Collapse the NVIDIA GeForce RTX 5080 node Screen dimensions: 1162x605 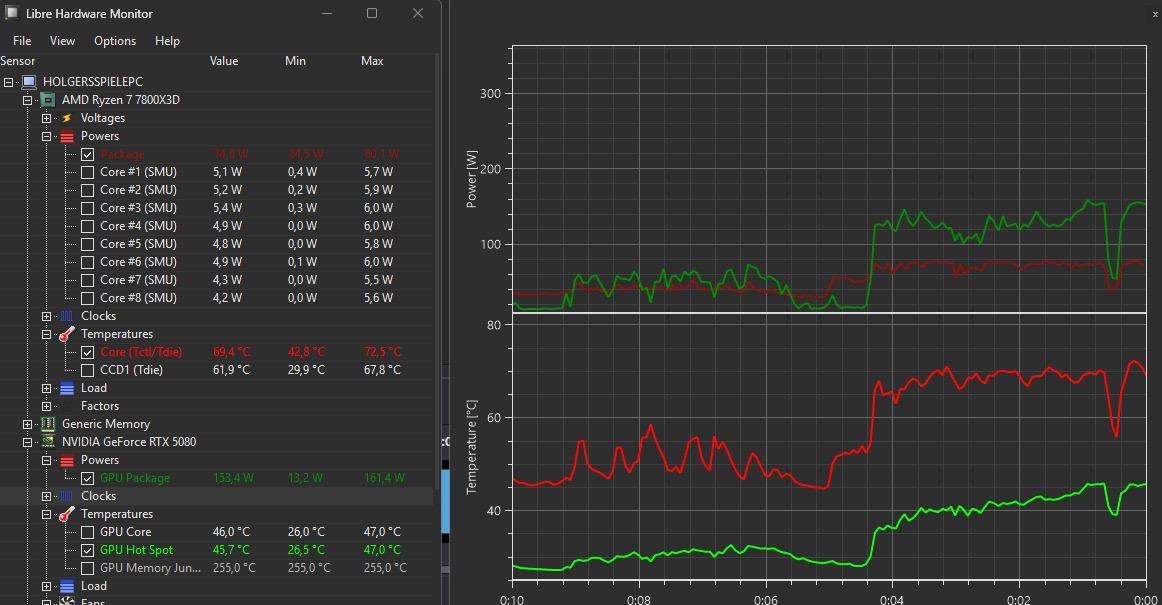click(x=27, y=443)
